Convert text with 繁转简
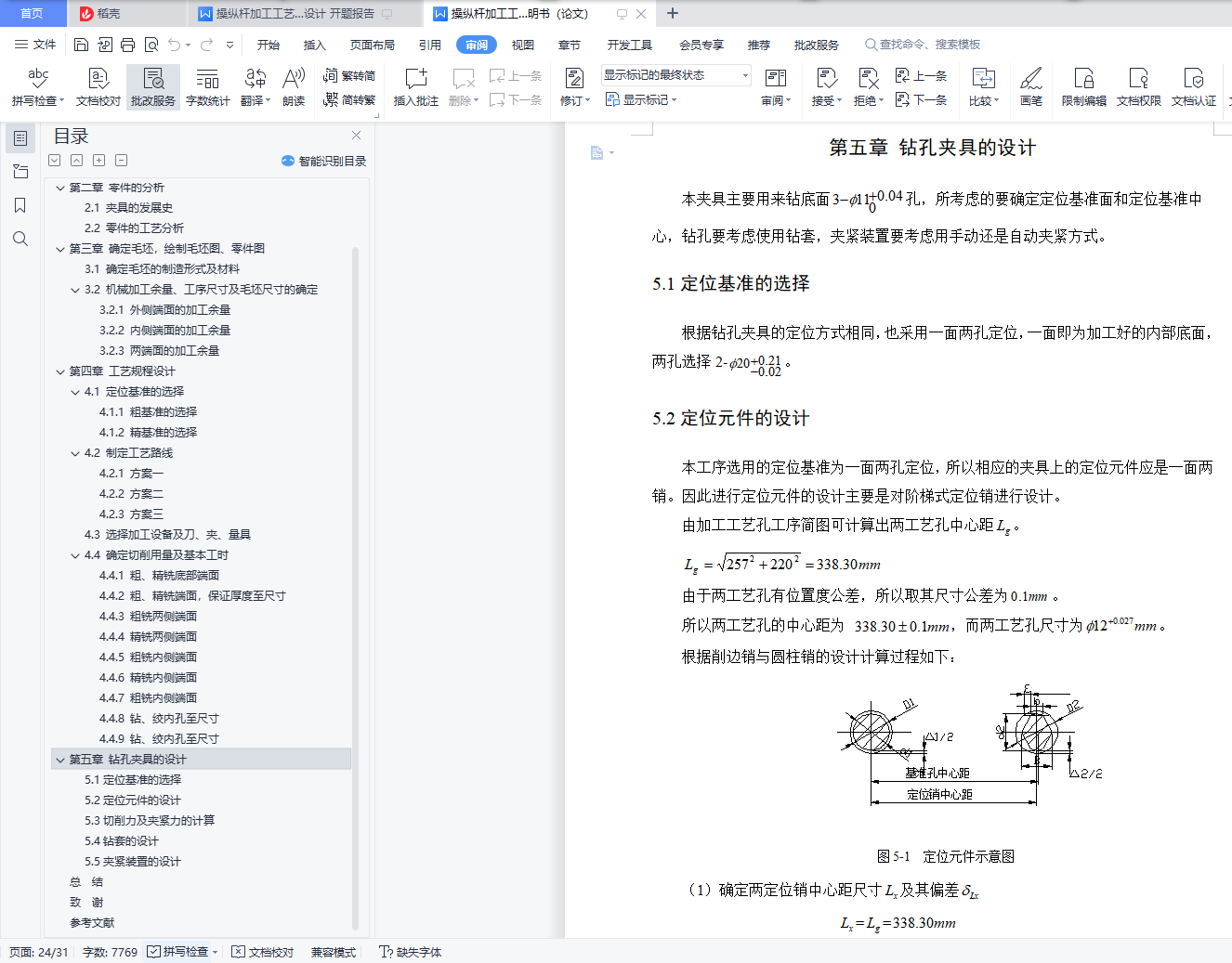 [x=349, y=75]
